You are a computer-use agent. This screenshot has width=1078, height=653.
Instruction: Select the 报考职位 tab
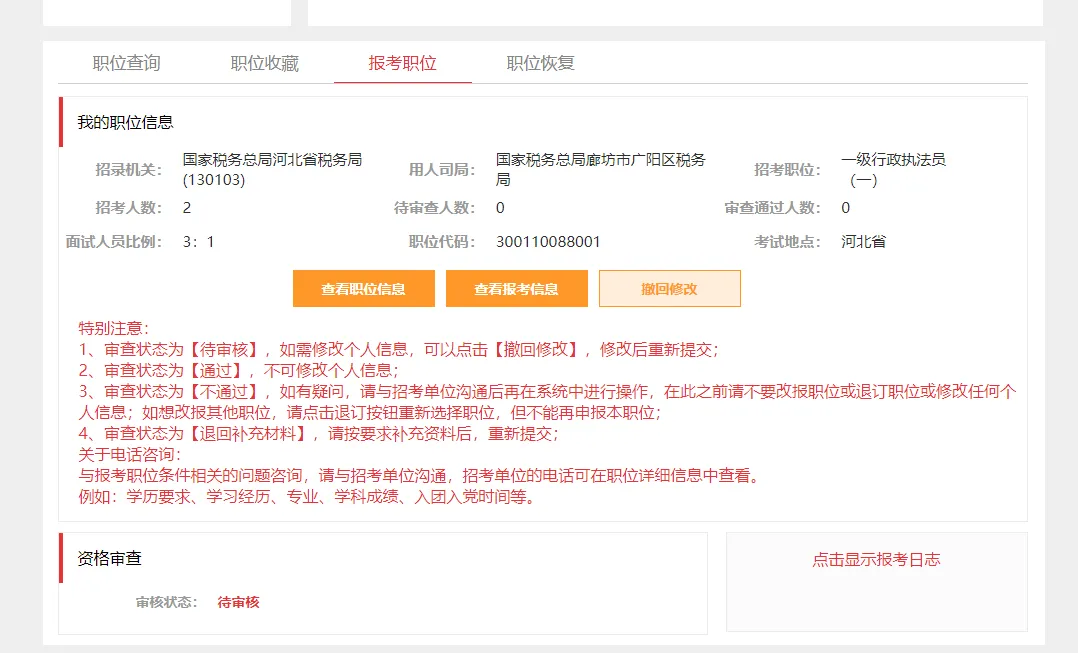402,63
